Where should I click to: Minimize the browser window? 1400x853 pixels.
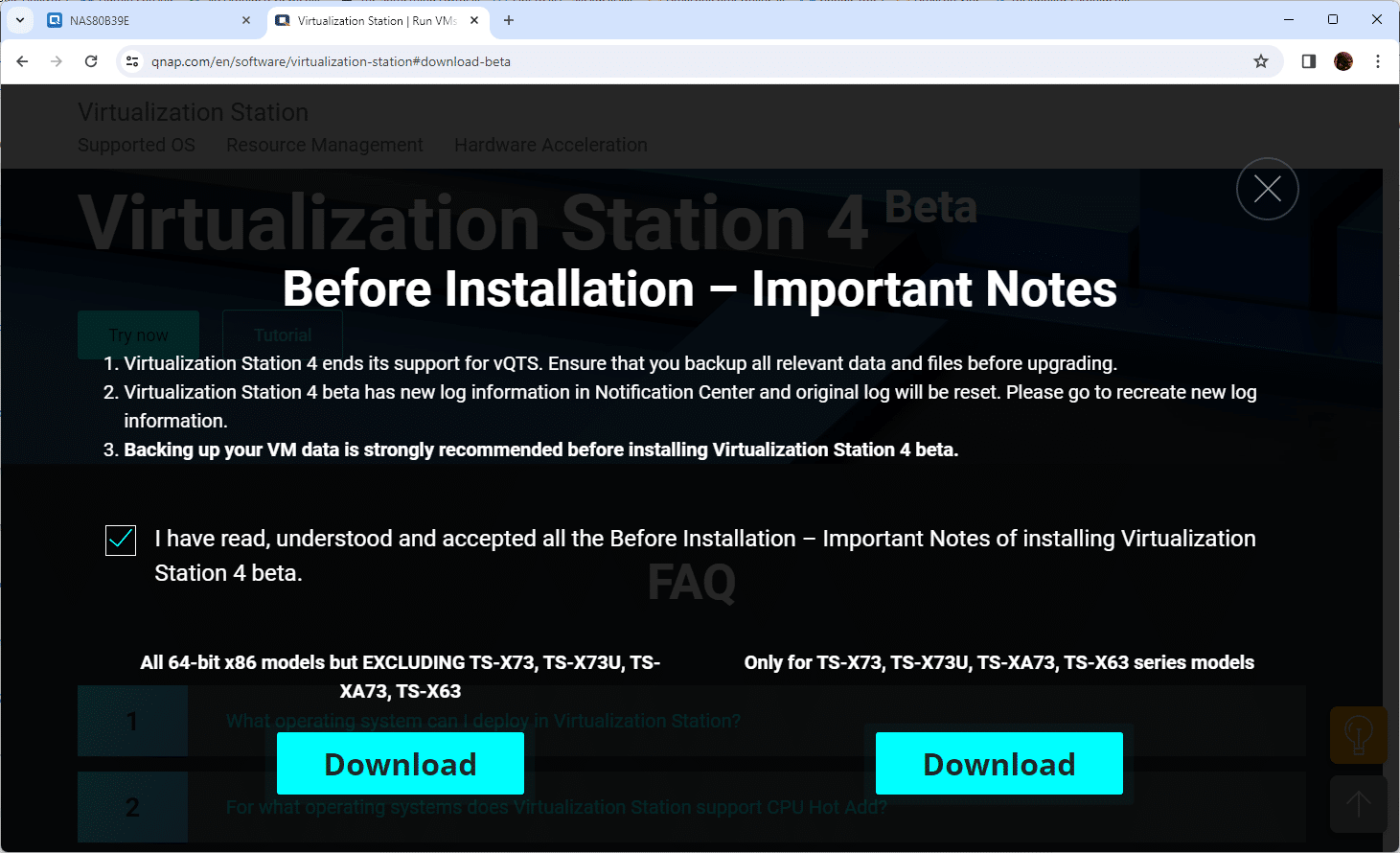tap(1289, 19)
